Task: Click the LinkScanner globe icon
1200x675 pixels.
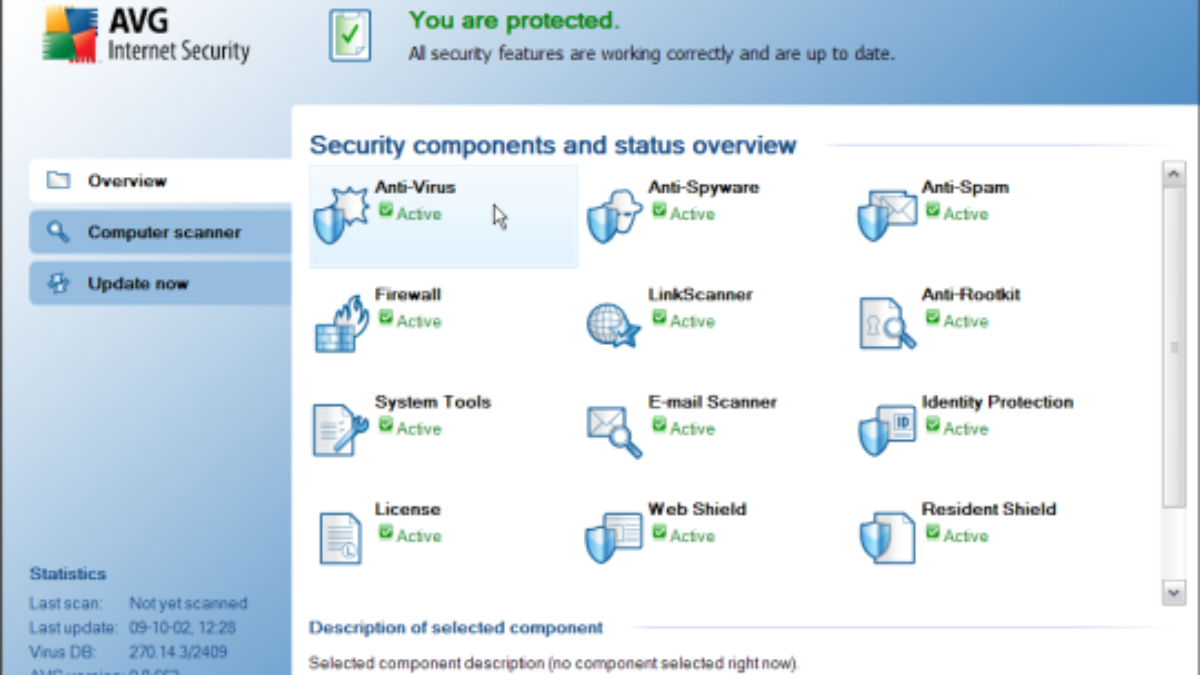Action: point(613,323)
